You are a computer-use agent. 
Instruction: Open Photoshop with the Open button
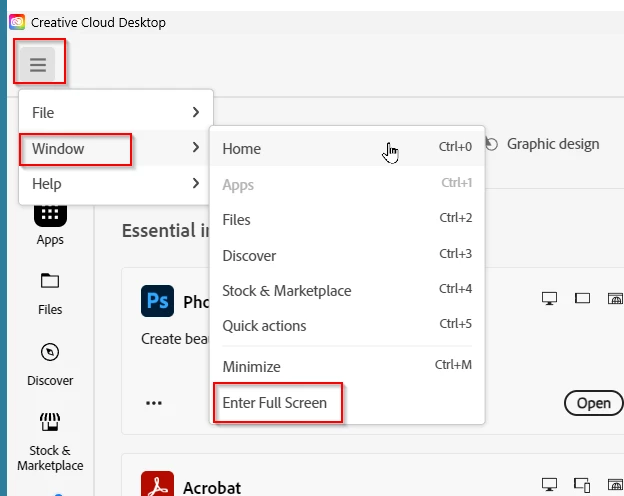[x=593, y=403]
